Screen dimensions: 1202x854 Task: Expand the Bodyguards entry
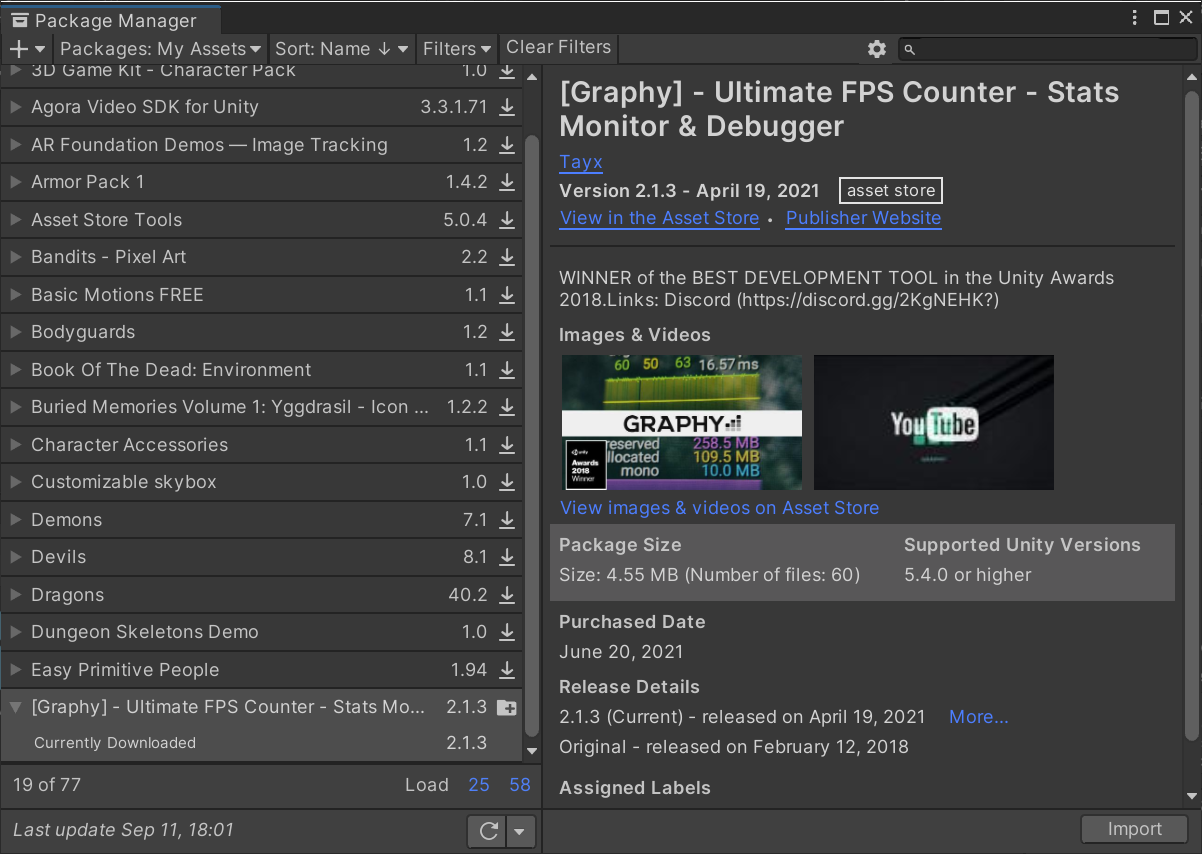click(15, 332)
